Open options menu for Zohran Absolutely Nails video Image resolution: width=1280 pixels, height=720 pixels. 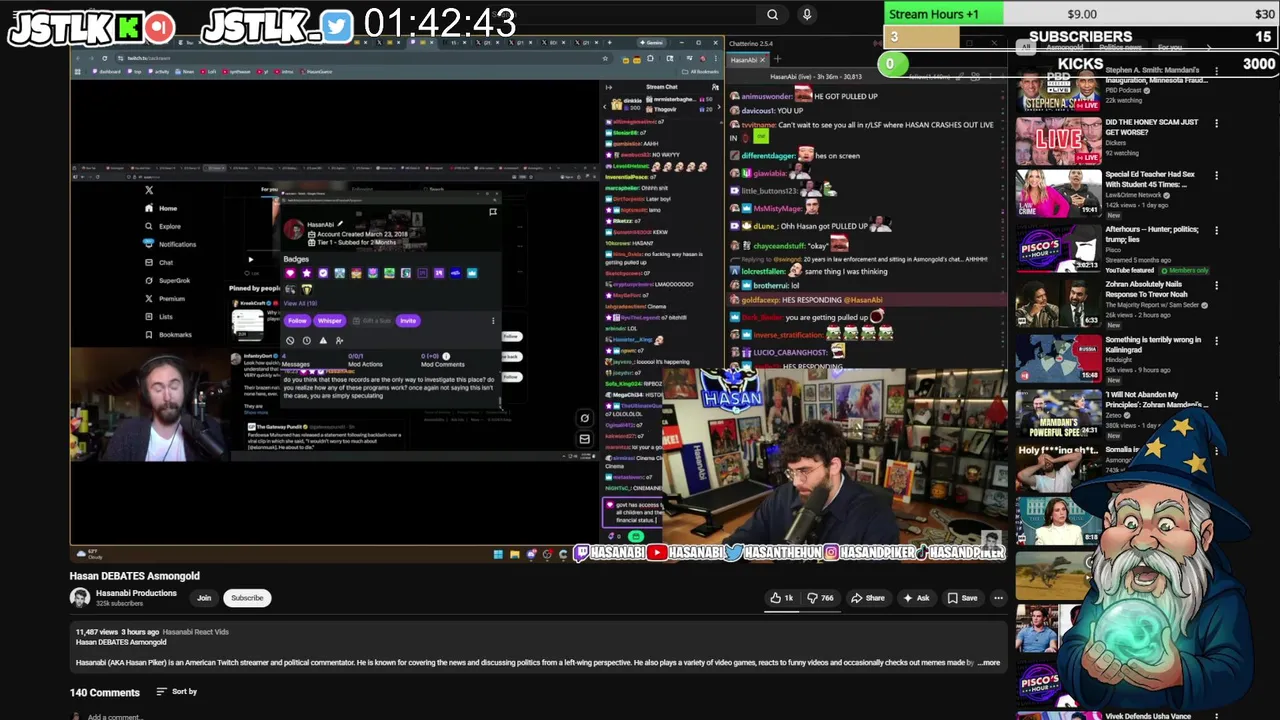[x=1216, y=286]
